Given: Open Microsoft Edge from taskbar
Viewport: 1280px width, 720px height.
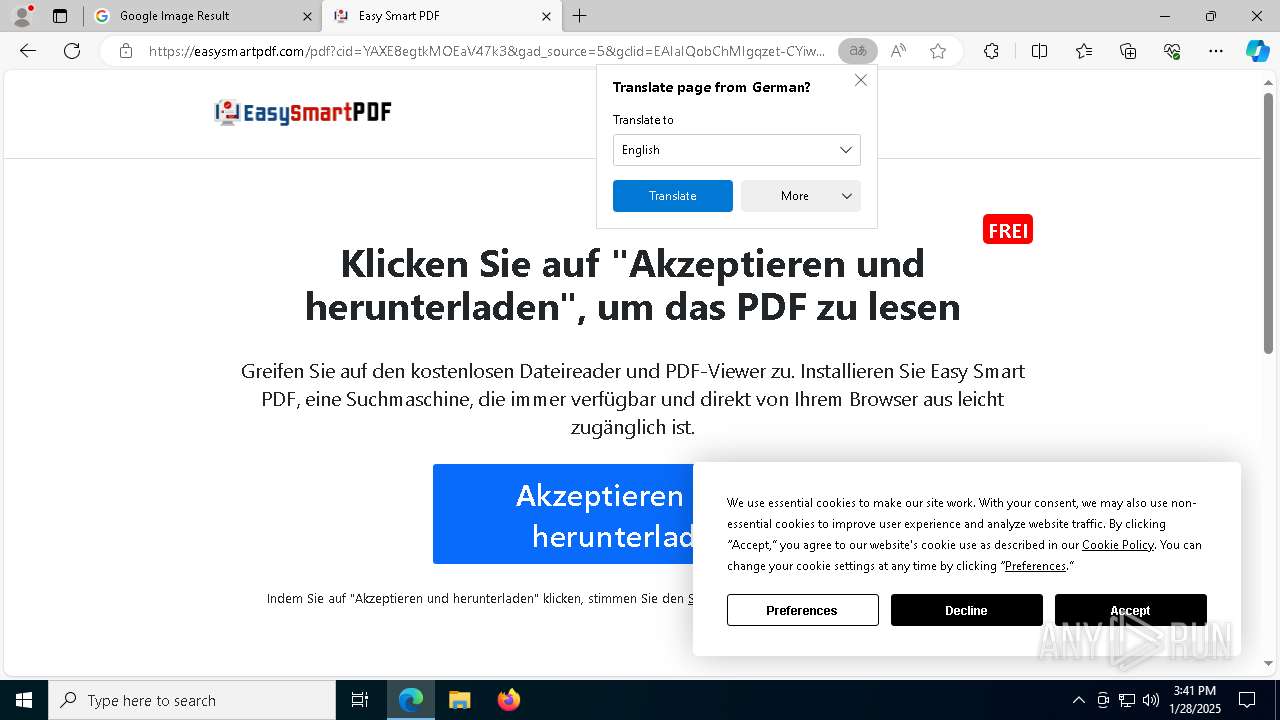Looking at the screenshot, I should [411, 700].
